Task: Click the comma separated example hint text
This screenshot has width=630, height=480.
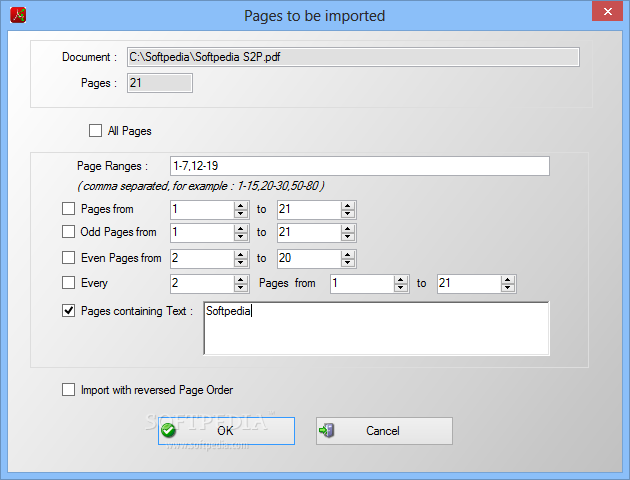Action: pos(201,186)
